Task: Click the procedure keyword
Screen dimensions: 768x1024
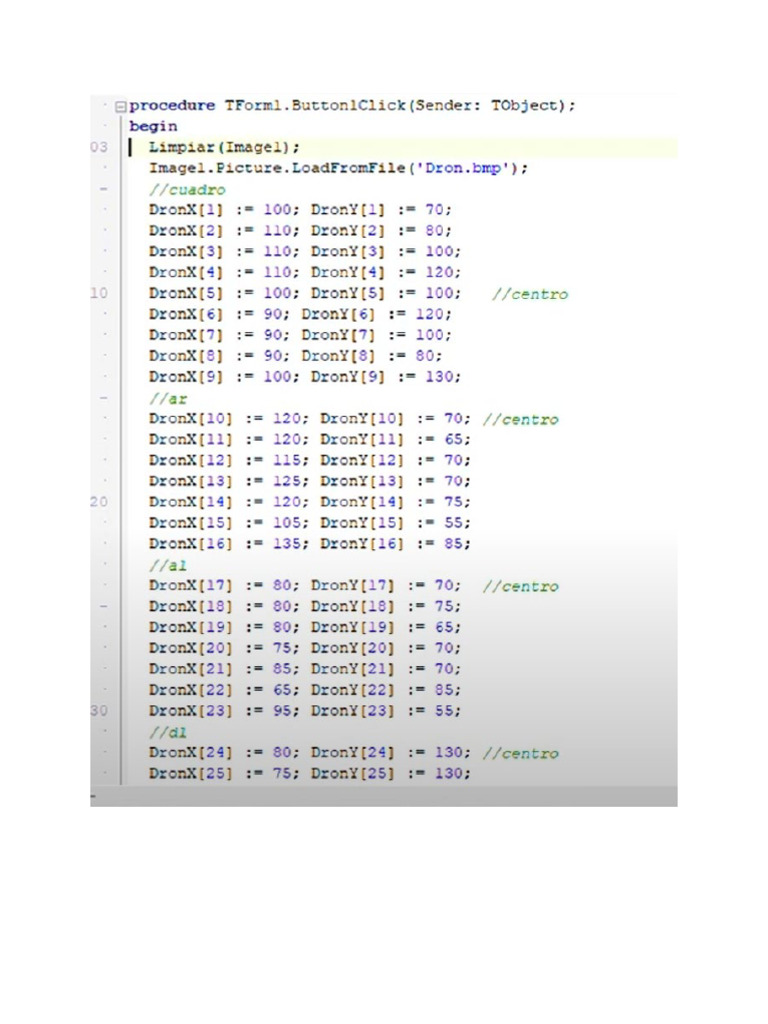Action: click(172, 106)
